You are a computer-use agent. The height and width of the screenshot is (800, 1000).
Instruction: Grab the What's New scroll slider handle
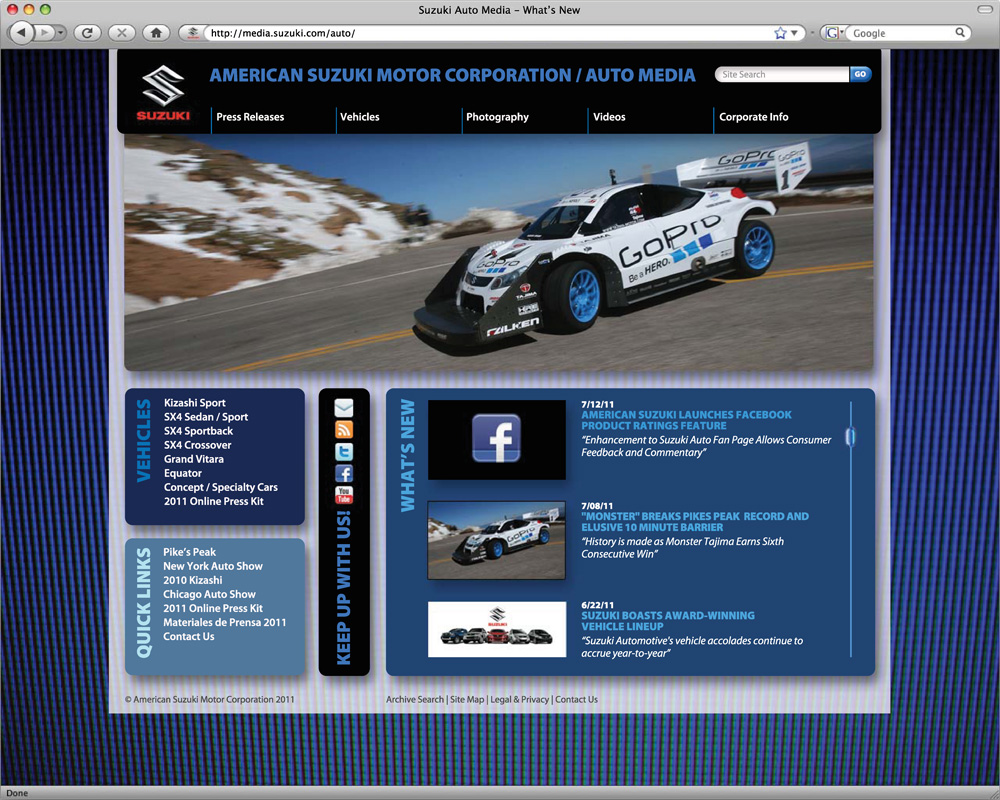tap(850, 436)
